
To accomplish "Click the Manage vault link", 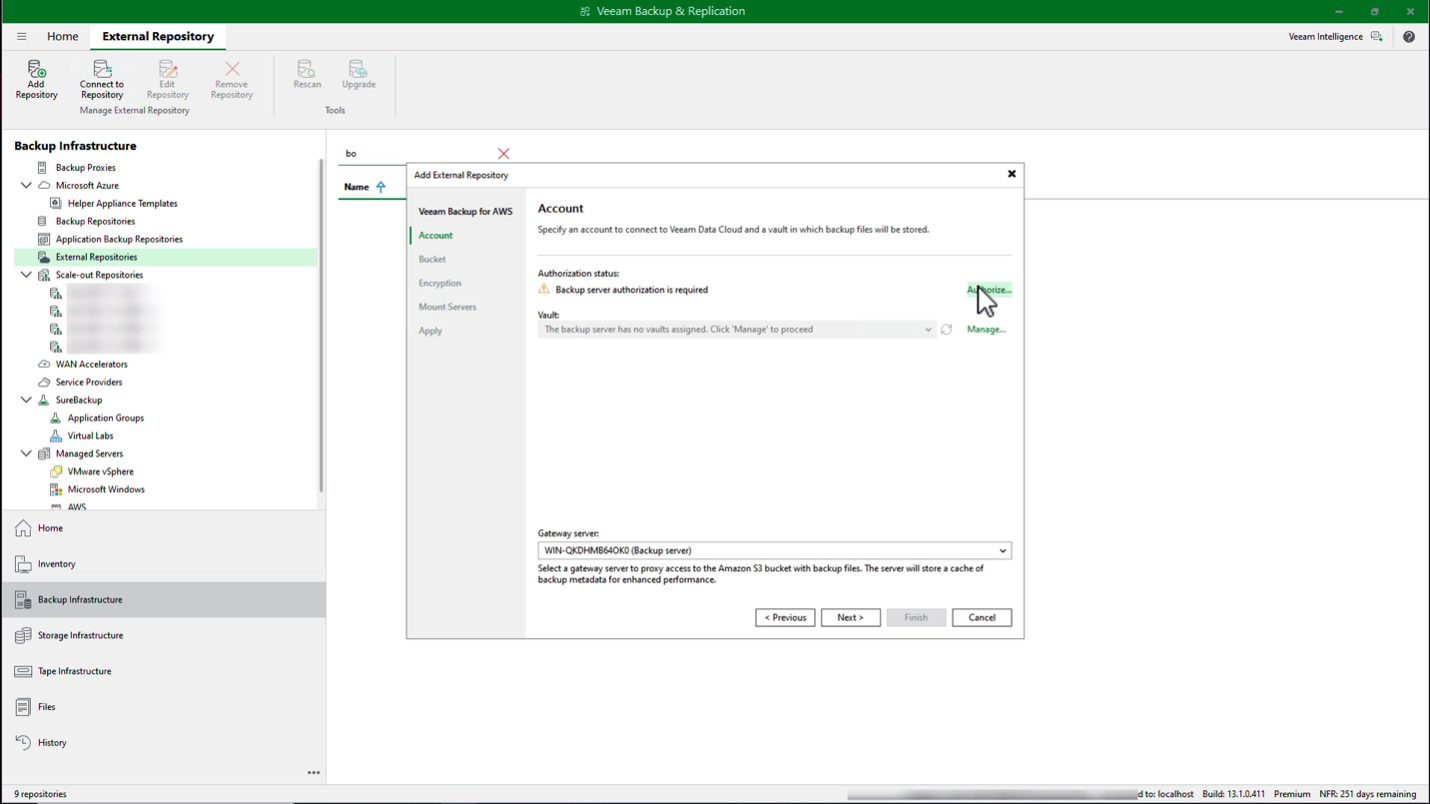I will coord(986,329).
